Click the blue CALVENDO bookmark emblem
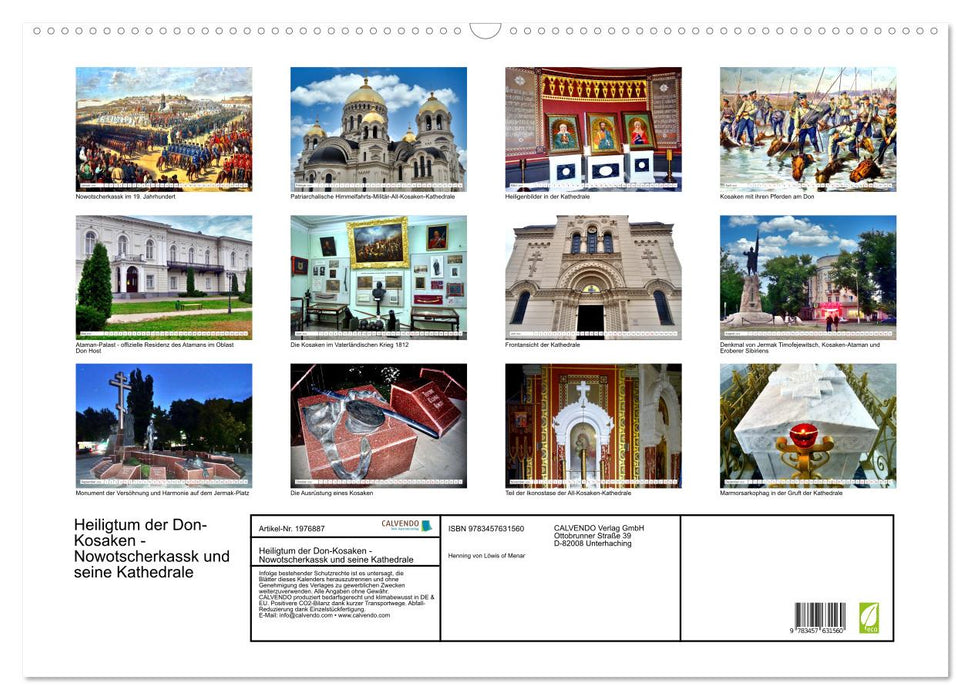 click(x=424, y=526)
